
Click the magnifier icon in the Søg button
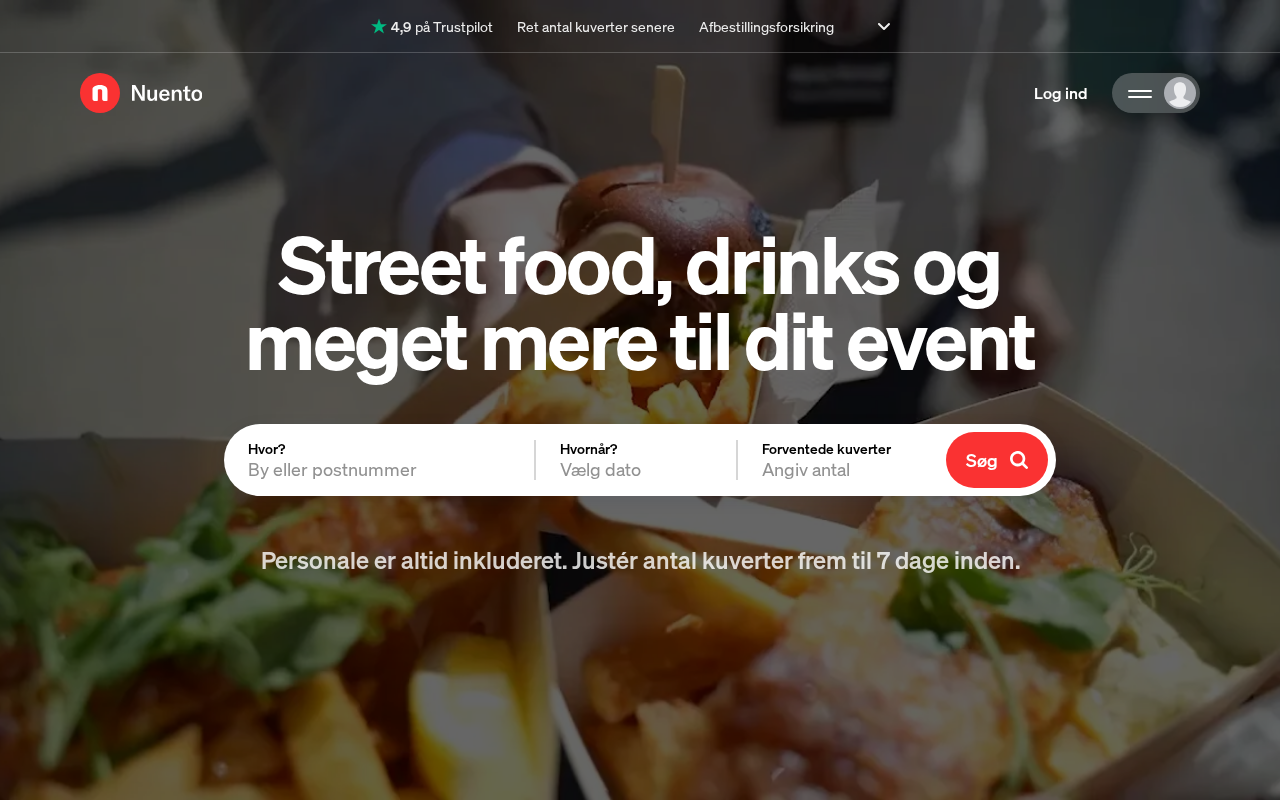[1019, 460]
